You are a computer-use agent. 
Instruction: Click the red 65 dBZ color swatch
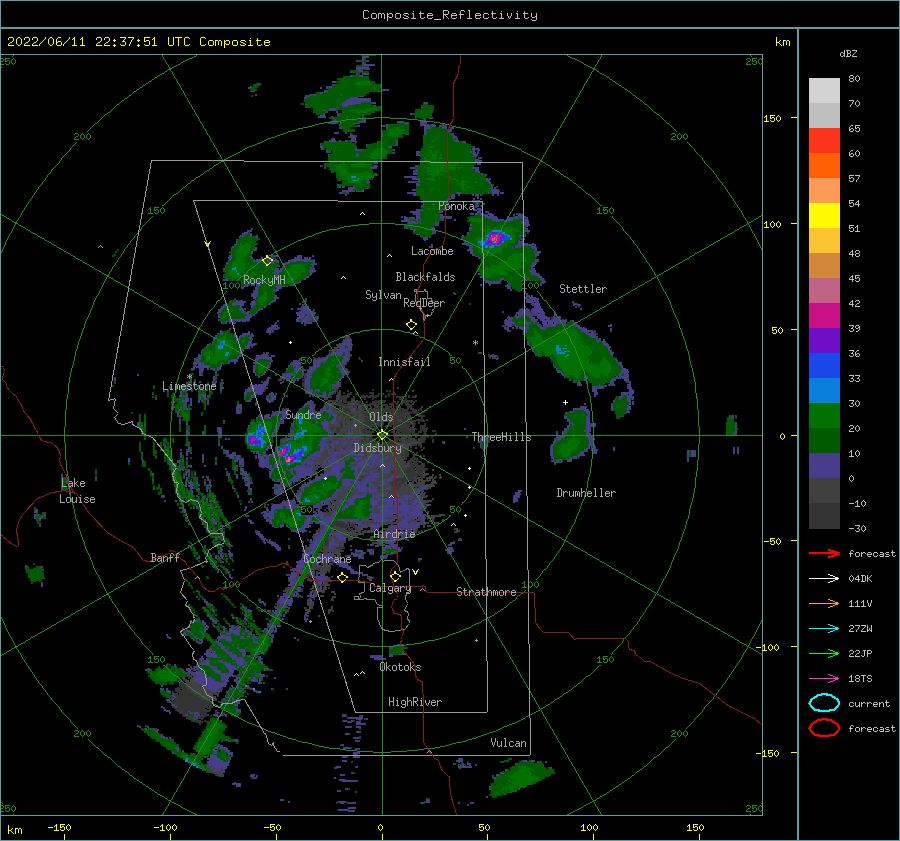coord(824,141)
